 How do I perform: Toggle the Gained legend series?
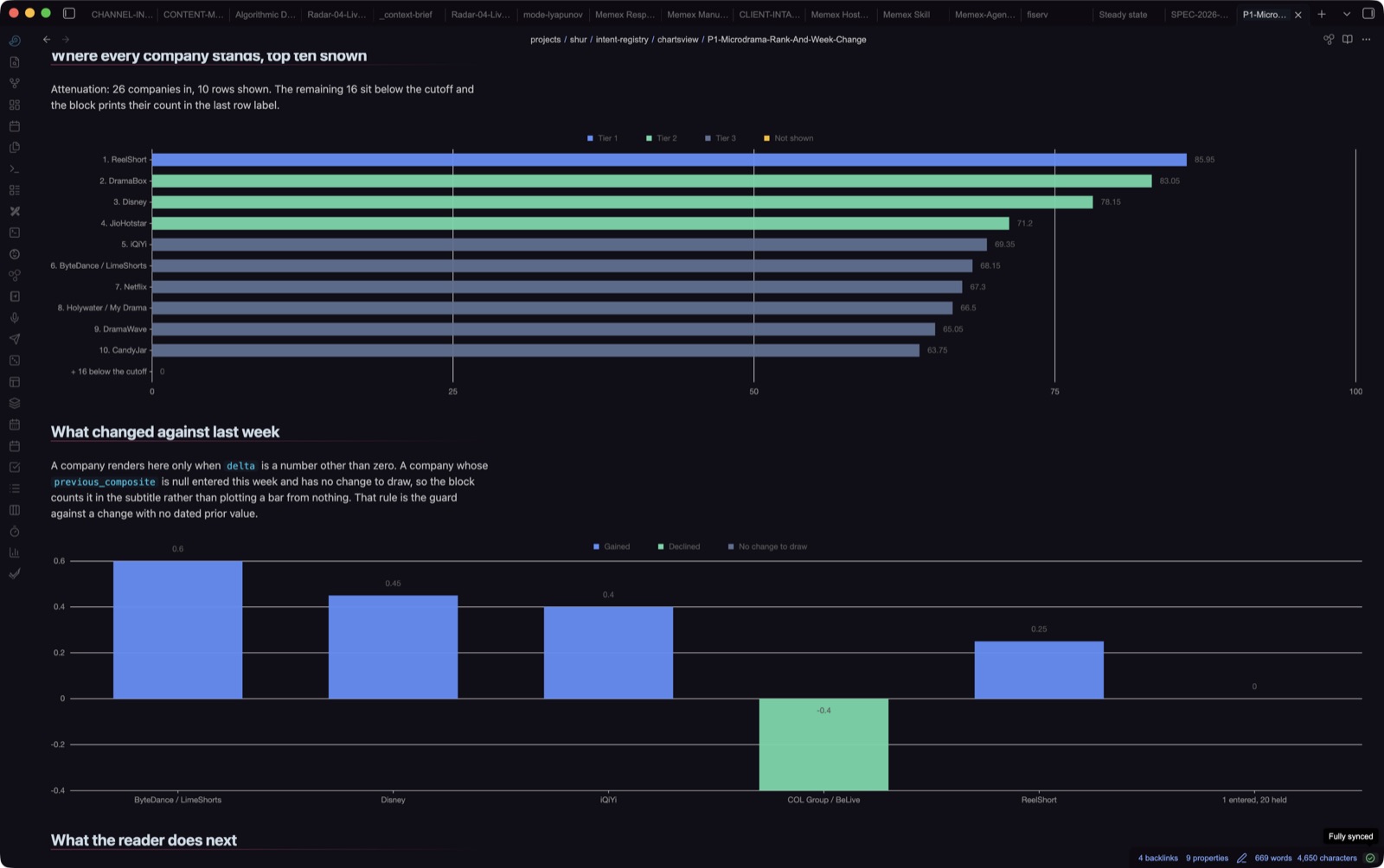click(x=612, y=546)
